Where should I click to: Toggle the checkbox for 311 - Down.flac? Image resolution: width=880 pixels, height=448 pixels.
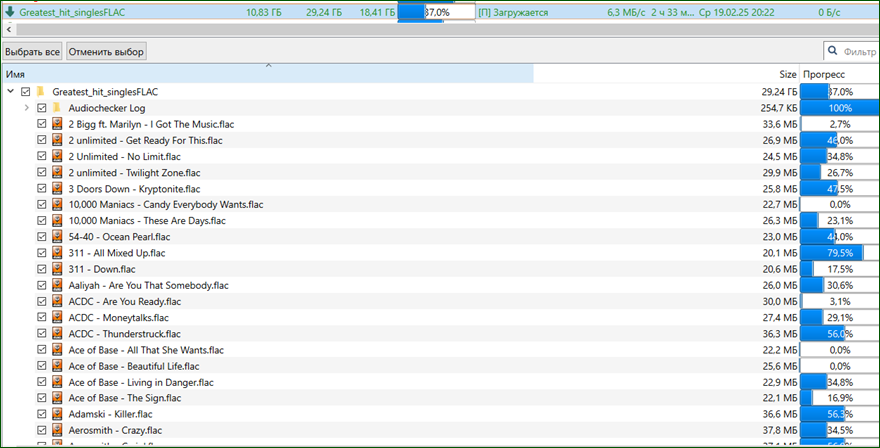click(x=42, y=269)
